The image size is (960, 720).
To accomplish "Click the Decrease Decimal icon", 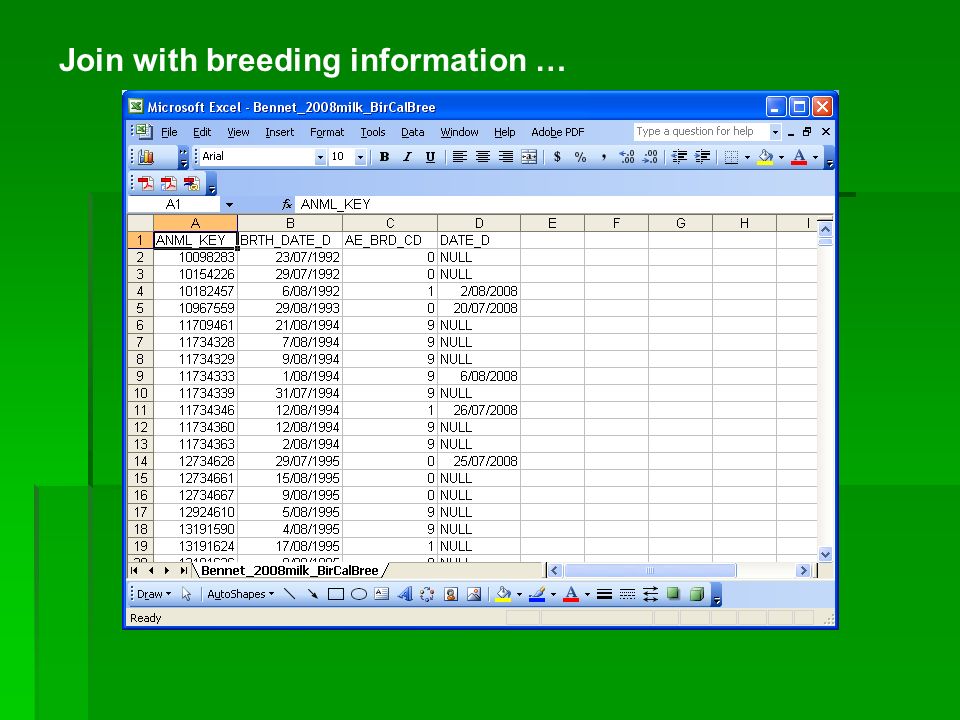I will 650,157.
